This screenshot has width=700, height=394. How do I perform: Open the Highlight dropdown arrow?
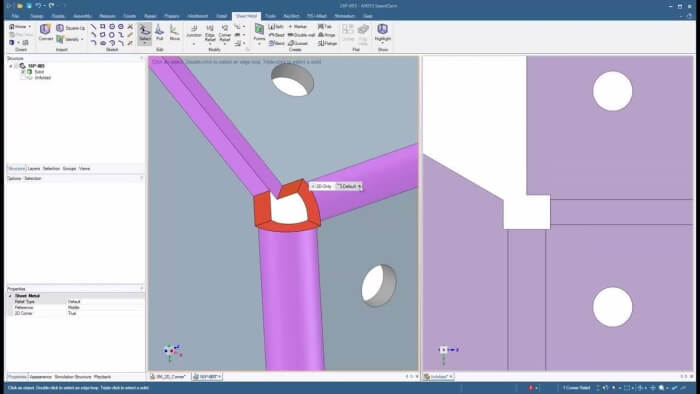[383, 44]
